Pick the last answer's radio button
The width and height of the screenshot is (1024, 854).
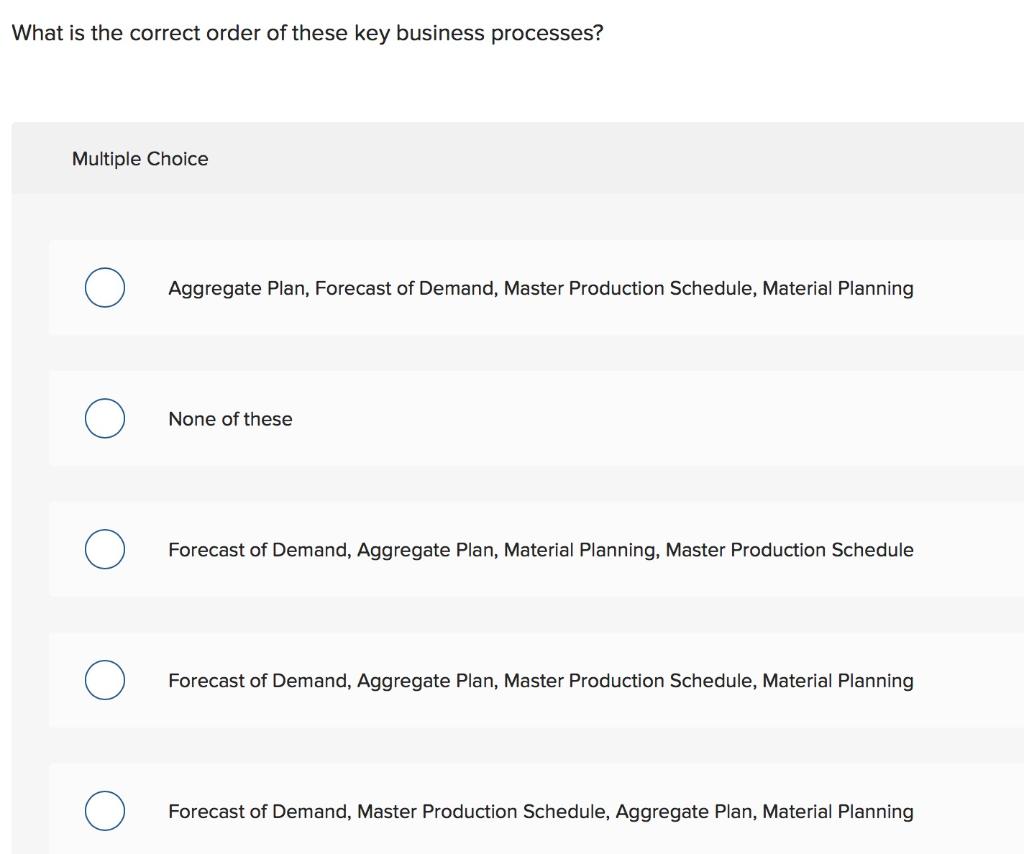pyautogui.click(x=104, y=811)
